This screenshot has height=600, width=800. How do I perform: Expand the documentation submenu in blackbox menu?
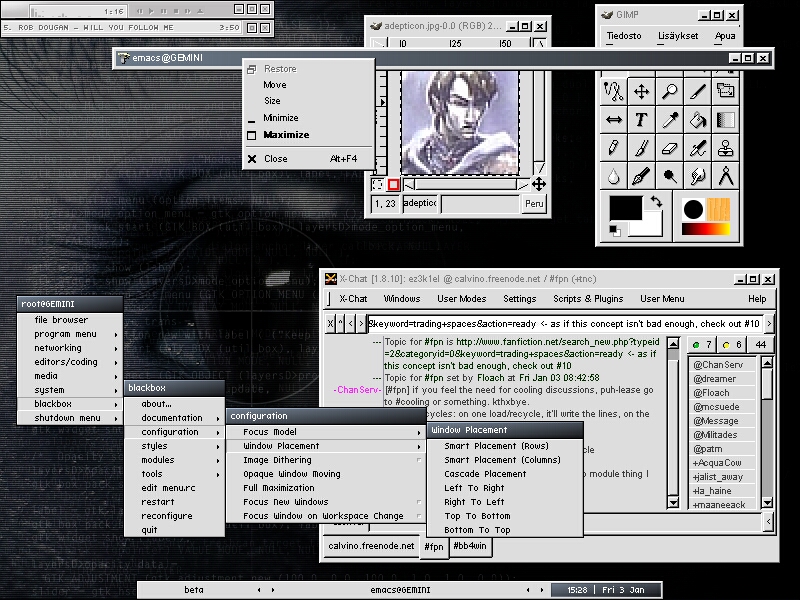click(x=174, y=418)
